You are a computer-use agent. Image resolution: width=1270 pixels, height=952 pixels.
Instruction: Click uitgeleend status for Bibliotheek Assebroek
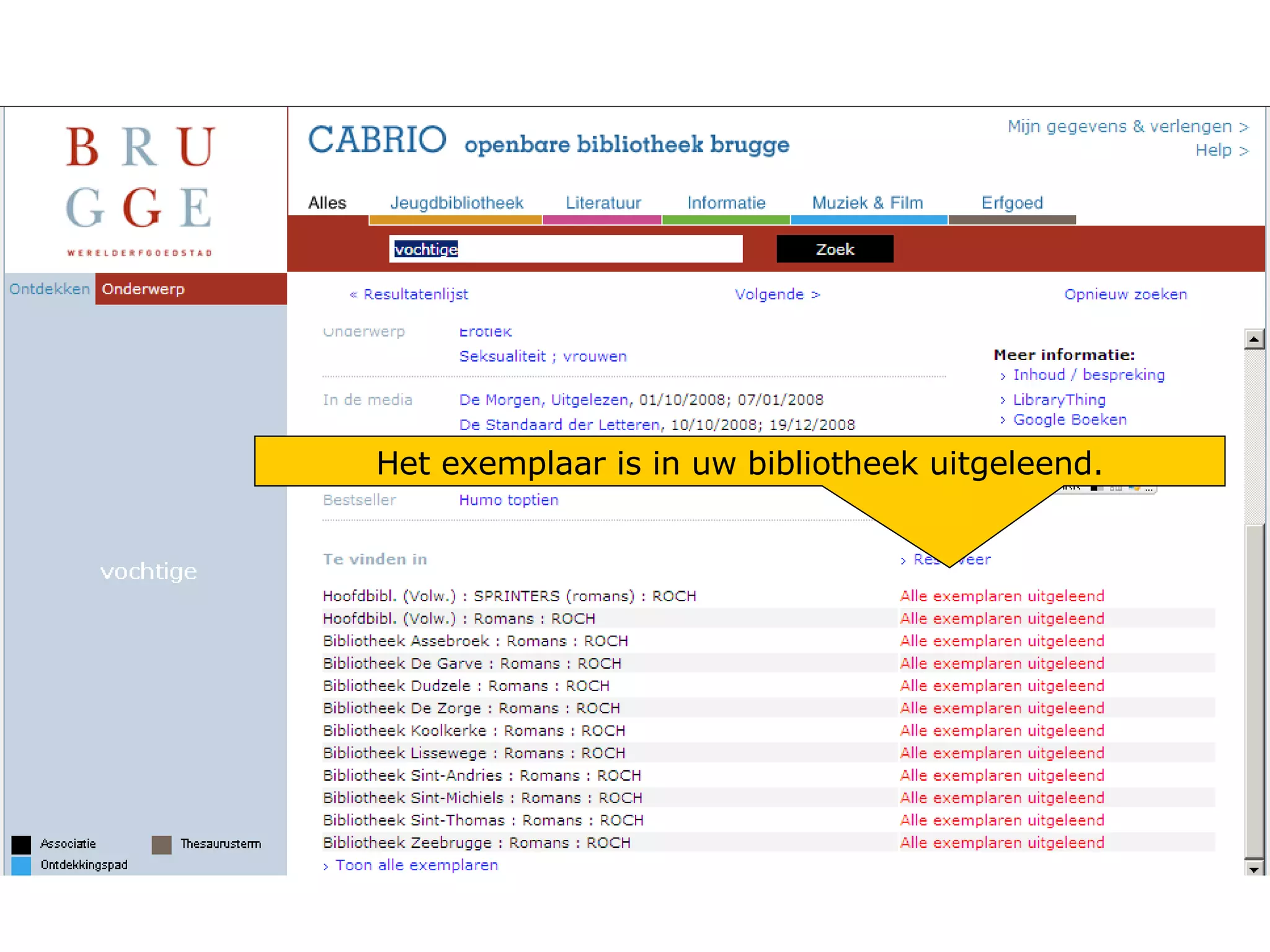1002,641
